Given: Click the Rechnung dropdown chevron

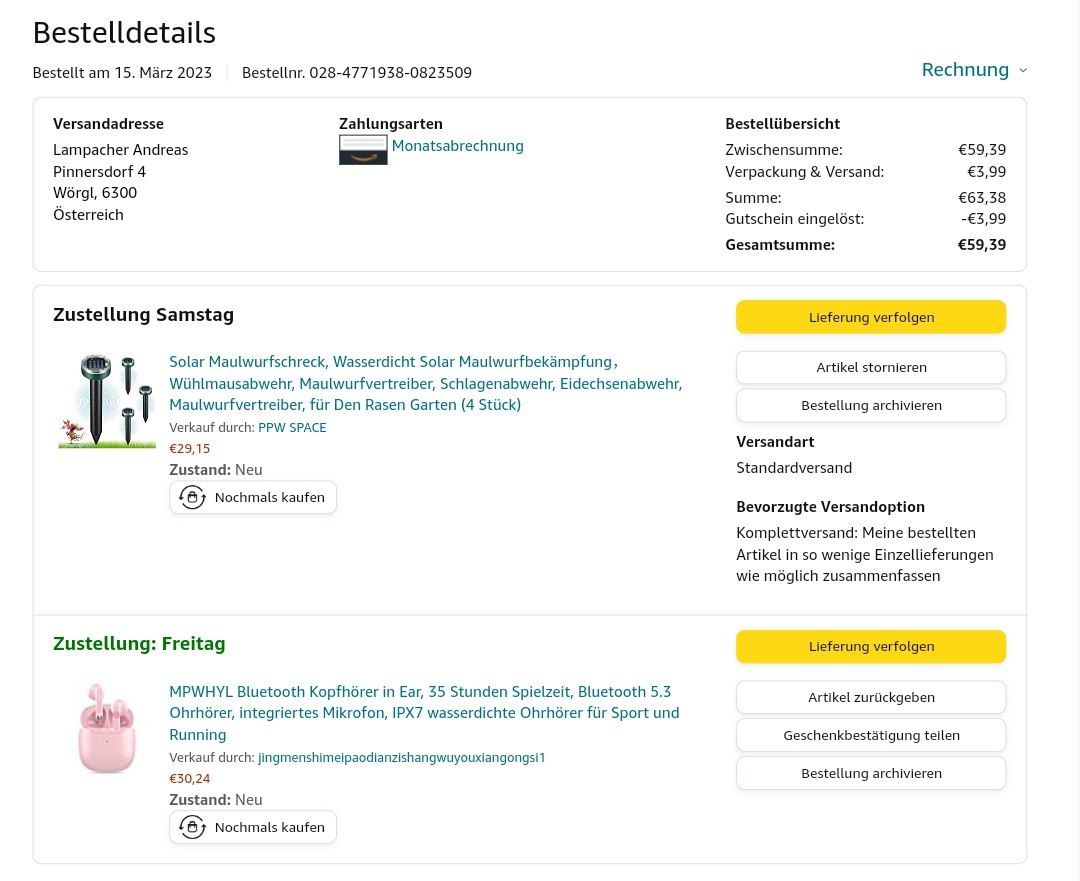Looking at the screenshot, I should coord(1022,70).
